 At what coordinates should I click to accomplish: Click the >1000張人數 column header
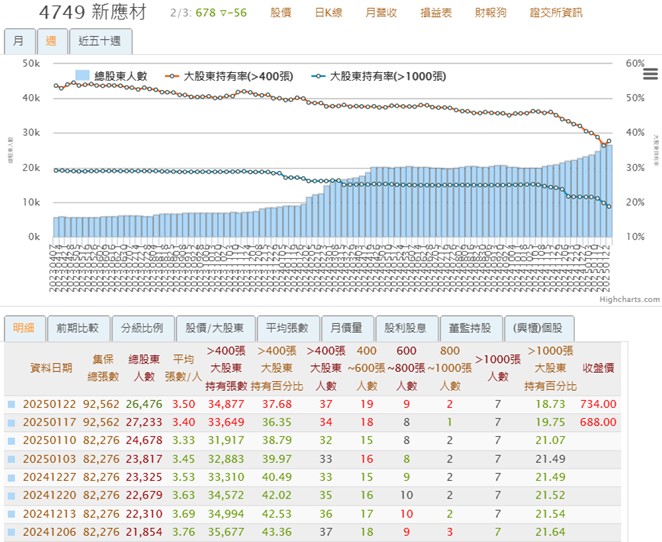[x=498, y=368]
